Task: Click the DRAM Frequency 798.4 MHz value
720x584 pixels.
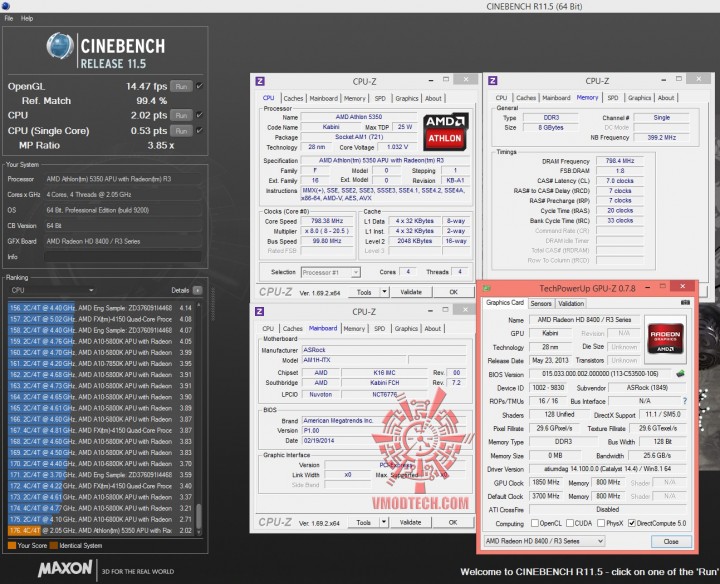Action: pos(619,161)
